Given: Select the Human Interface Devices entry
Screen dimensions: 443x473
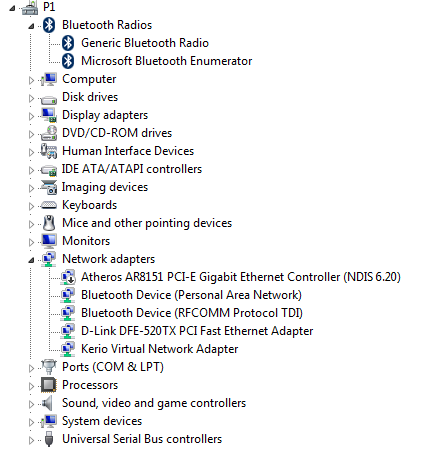Looking at the screenshot, I should (128, 151).
